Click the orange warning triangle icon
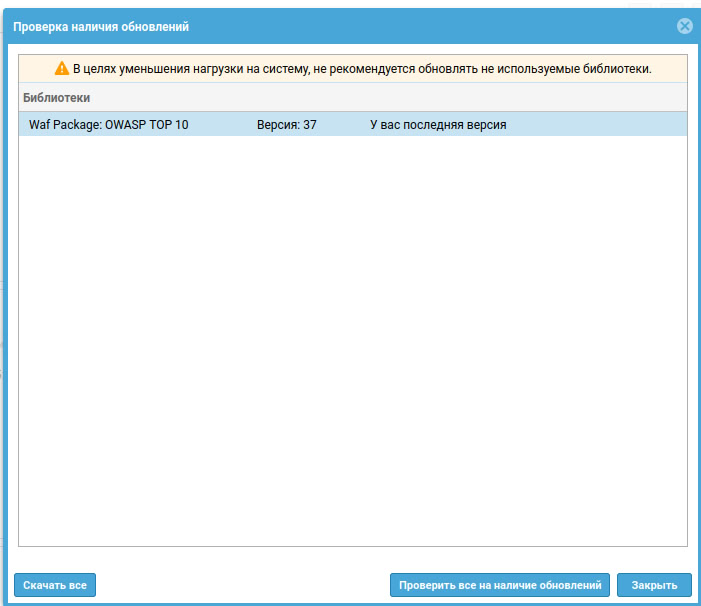This screenshot has width=701, height=606. pos(61,69)
